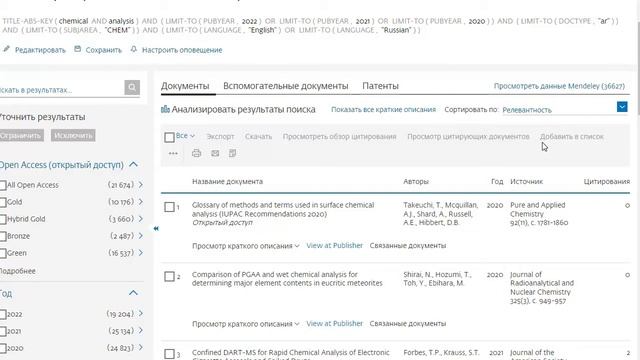
Task: Collapse the Год year filter section
Action: pyautogui.click(x=133, y=293)
